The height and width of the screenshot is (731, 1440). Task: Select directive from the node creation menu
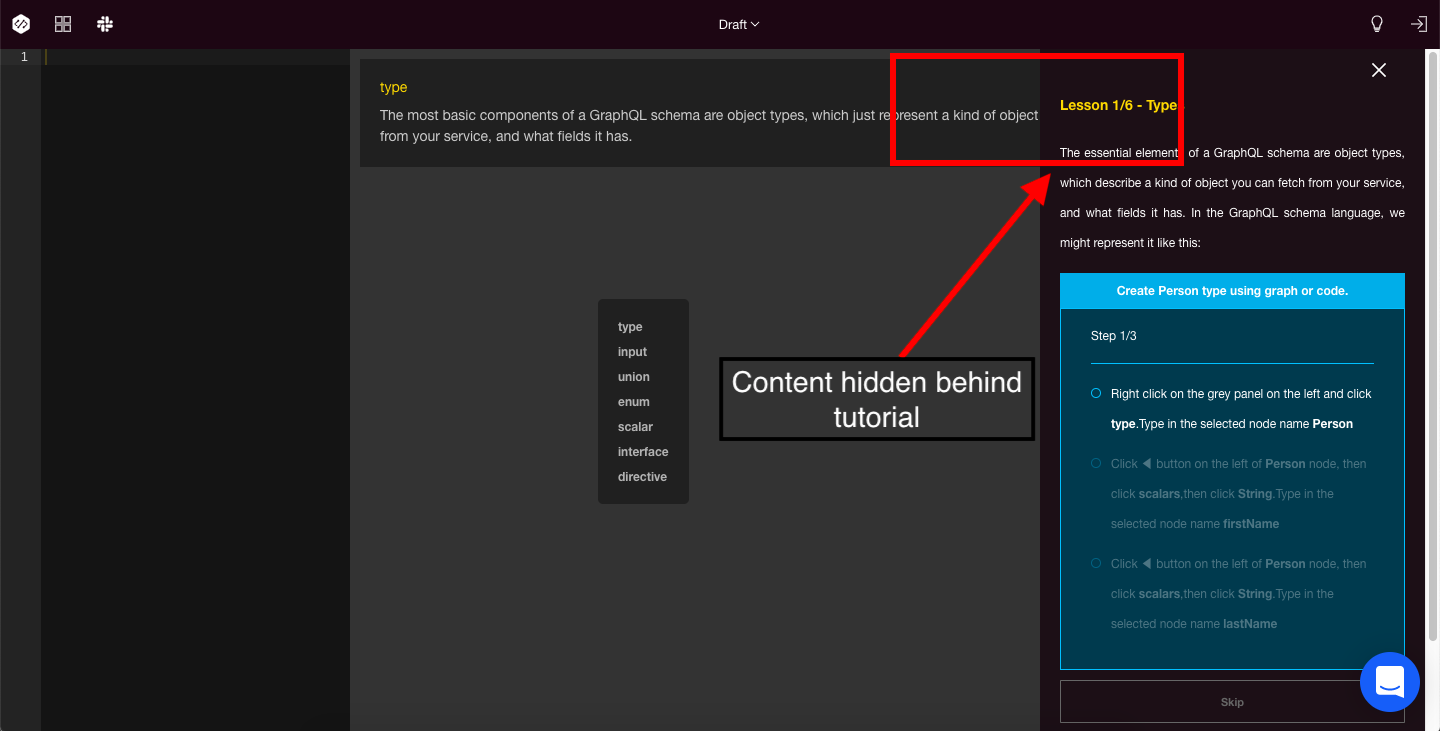click(x=642, y=476)
